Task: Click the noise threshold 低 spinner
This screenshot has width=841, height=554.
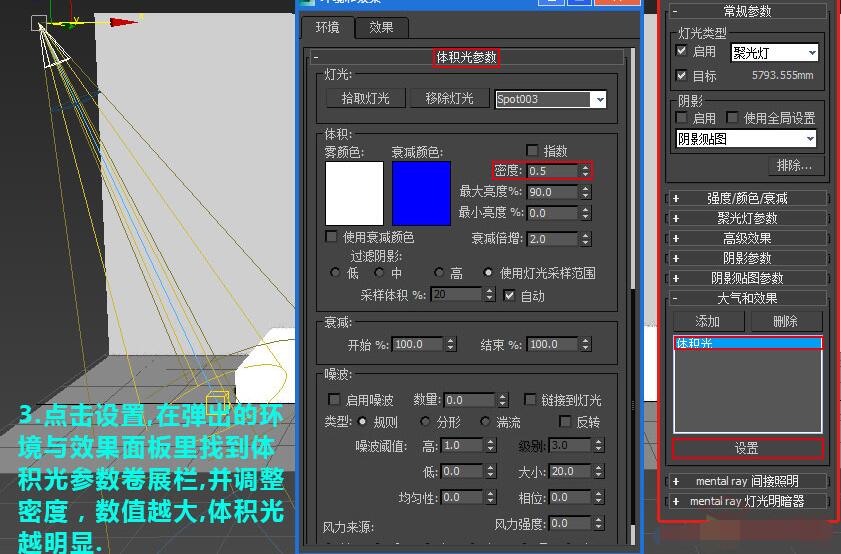Action: (x=491, y=471)
